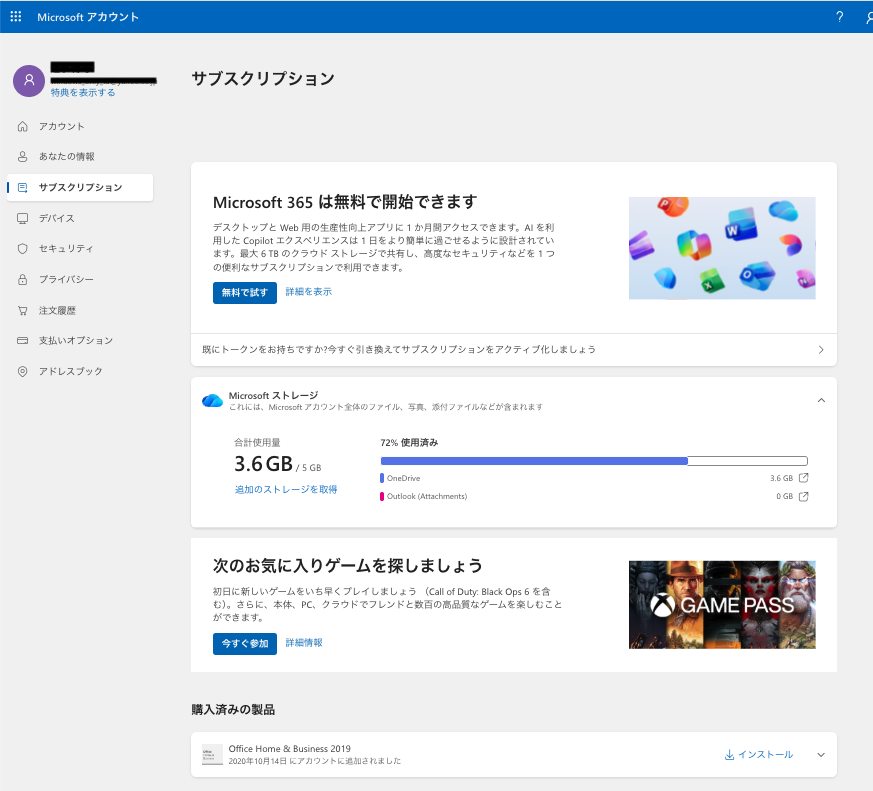Click the cart icon beside 注文履歴

click(x=22, y=311)
